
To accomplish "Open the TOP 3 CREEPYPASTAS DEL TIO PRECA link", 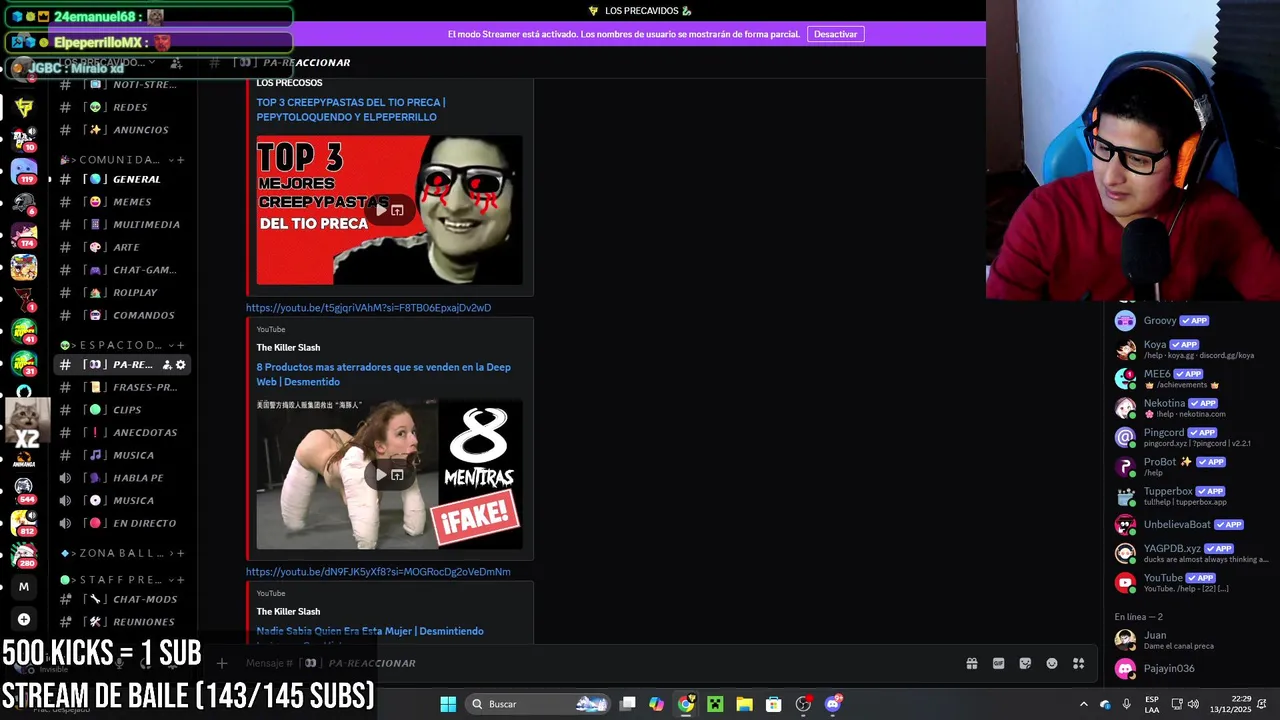I will point(351,109).
